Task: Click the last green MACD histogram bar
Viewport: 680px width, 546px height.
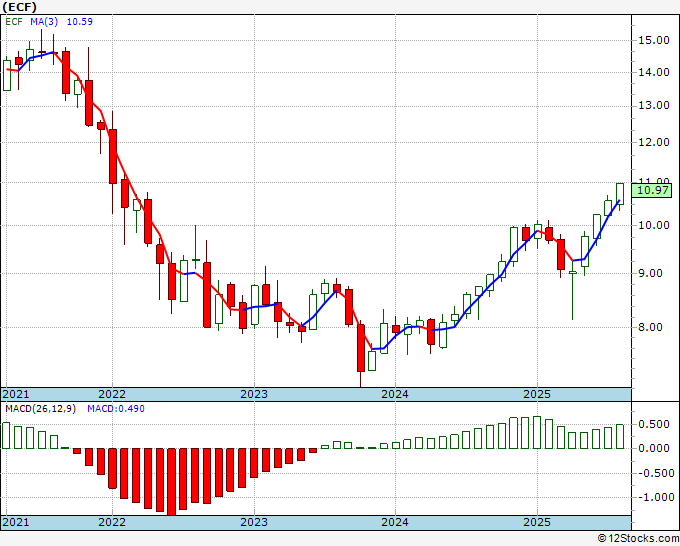Action: (x=620, y=436)
